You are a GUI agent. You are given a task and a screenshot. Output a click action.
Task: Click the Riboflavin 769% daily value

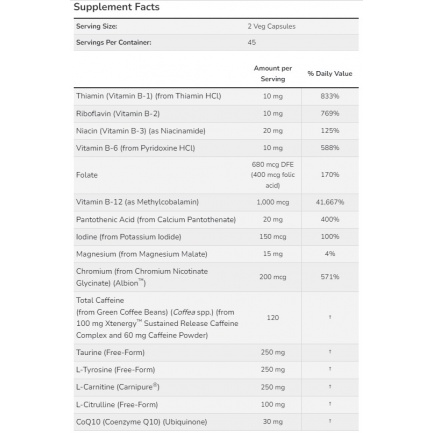(330, 114)
